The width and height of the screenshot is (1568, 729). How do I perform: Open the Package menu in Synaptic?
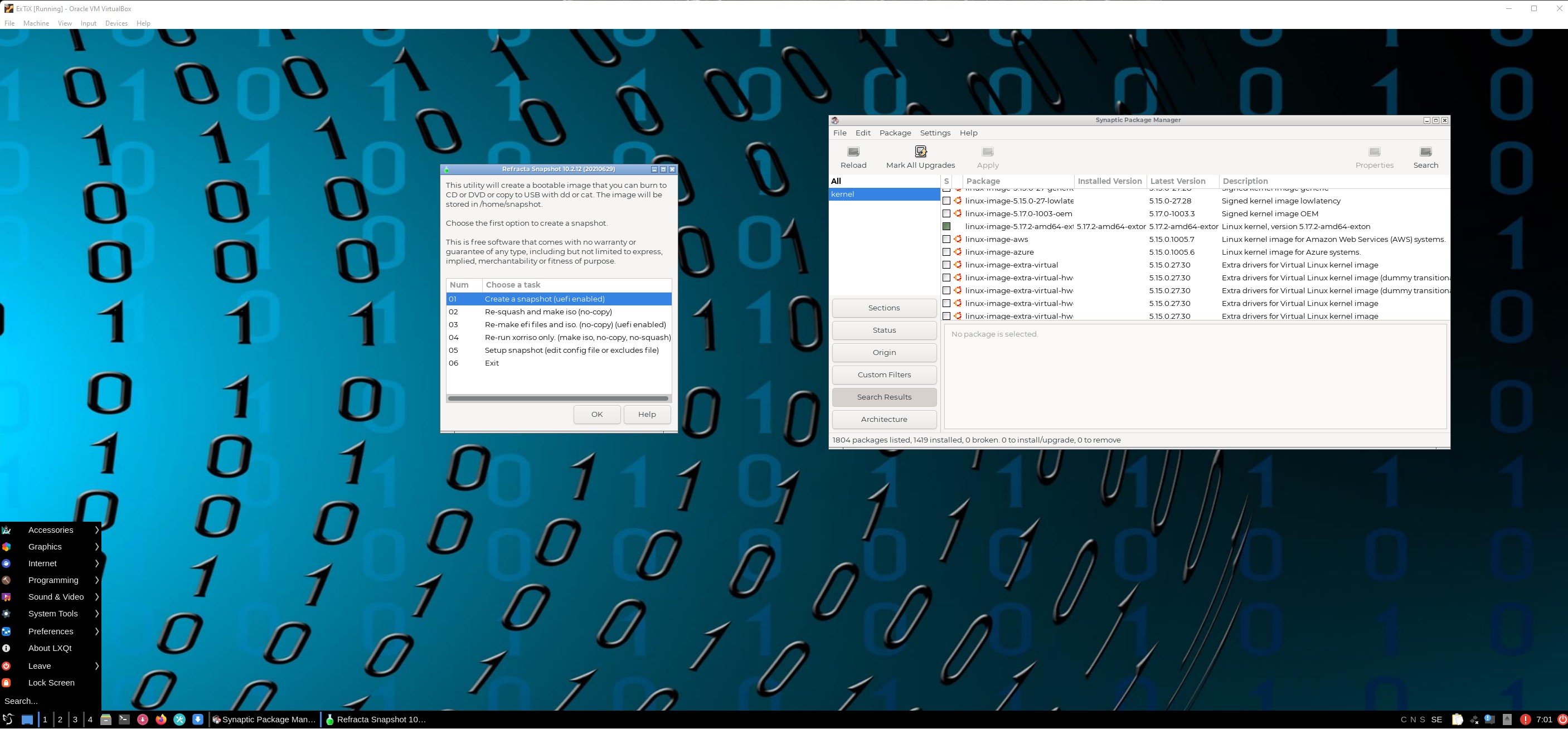[x=895, y=133]
